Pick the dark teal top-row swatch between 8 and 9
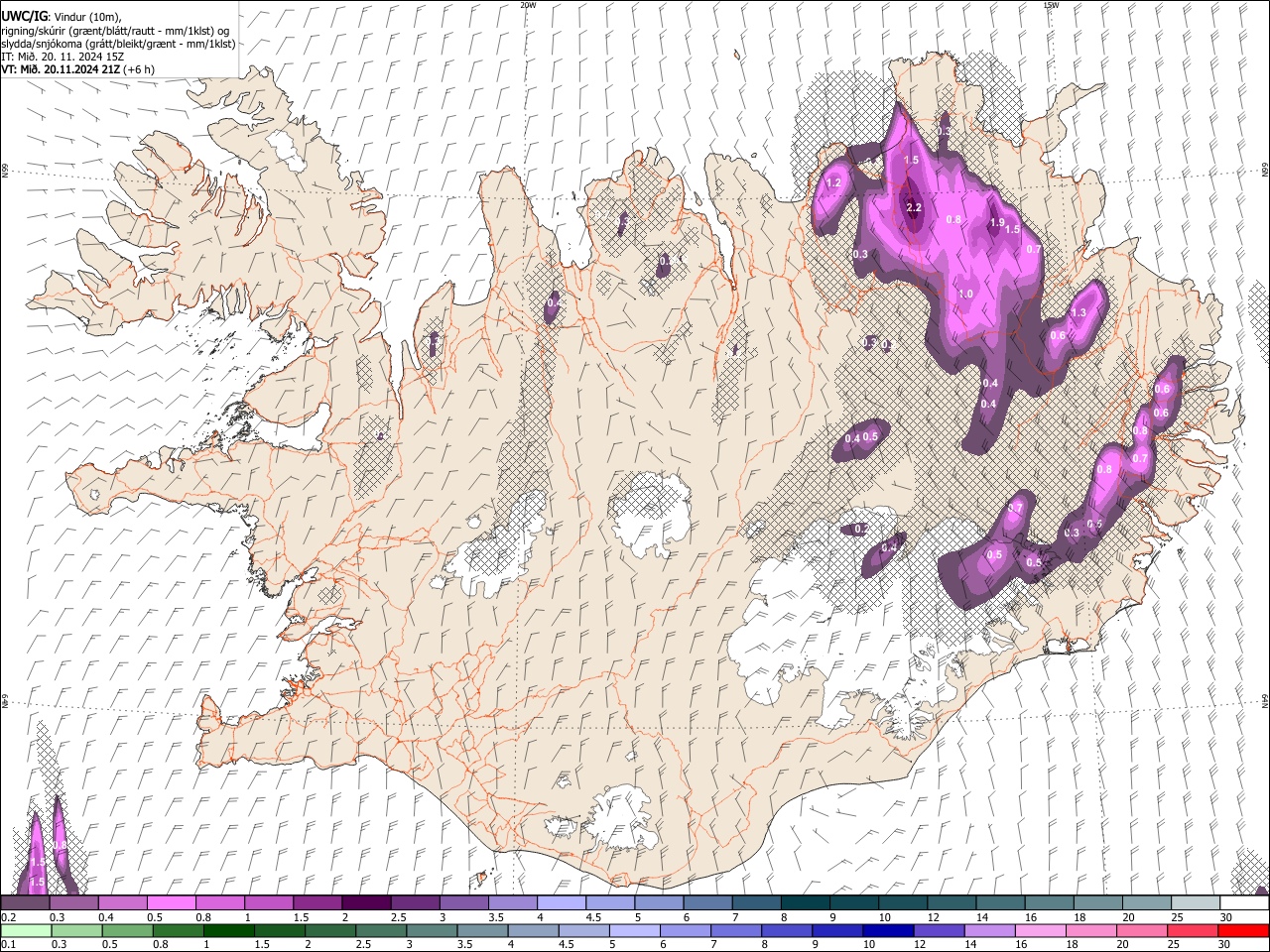The height and width of the screenshot is (952, 1270). (805, 903)
